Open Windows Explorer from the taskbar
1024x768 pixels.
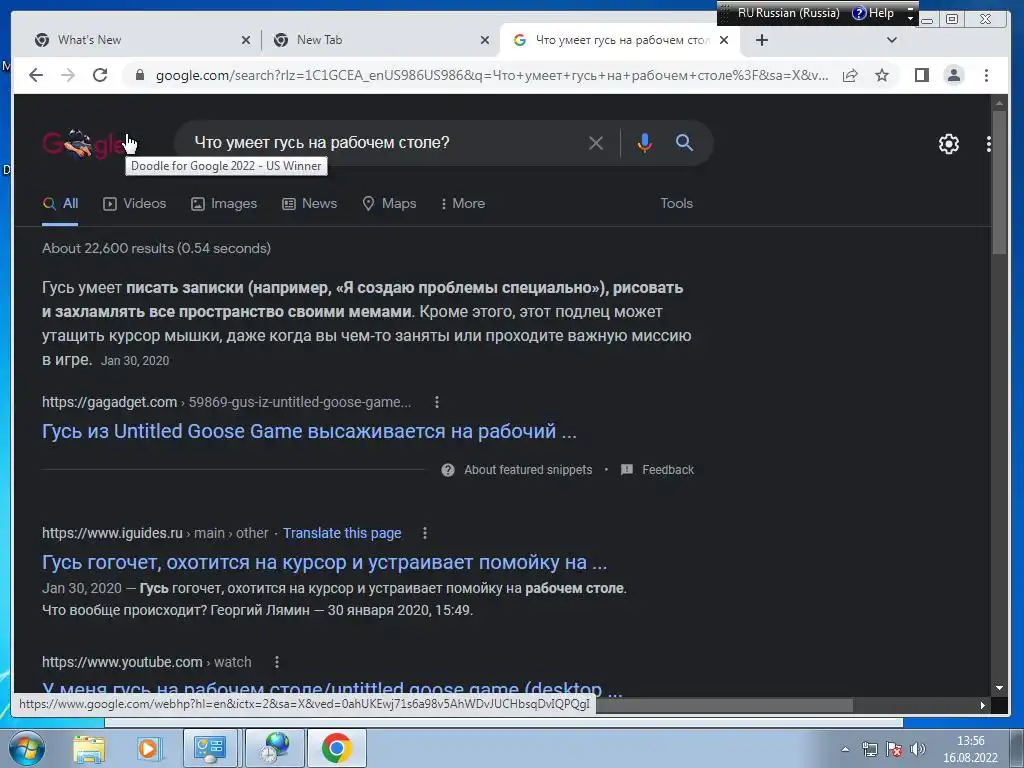(x=89, y=749)
